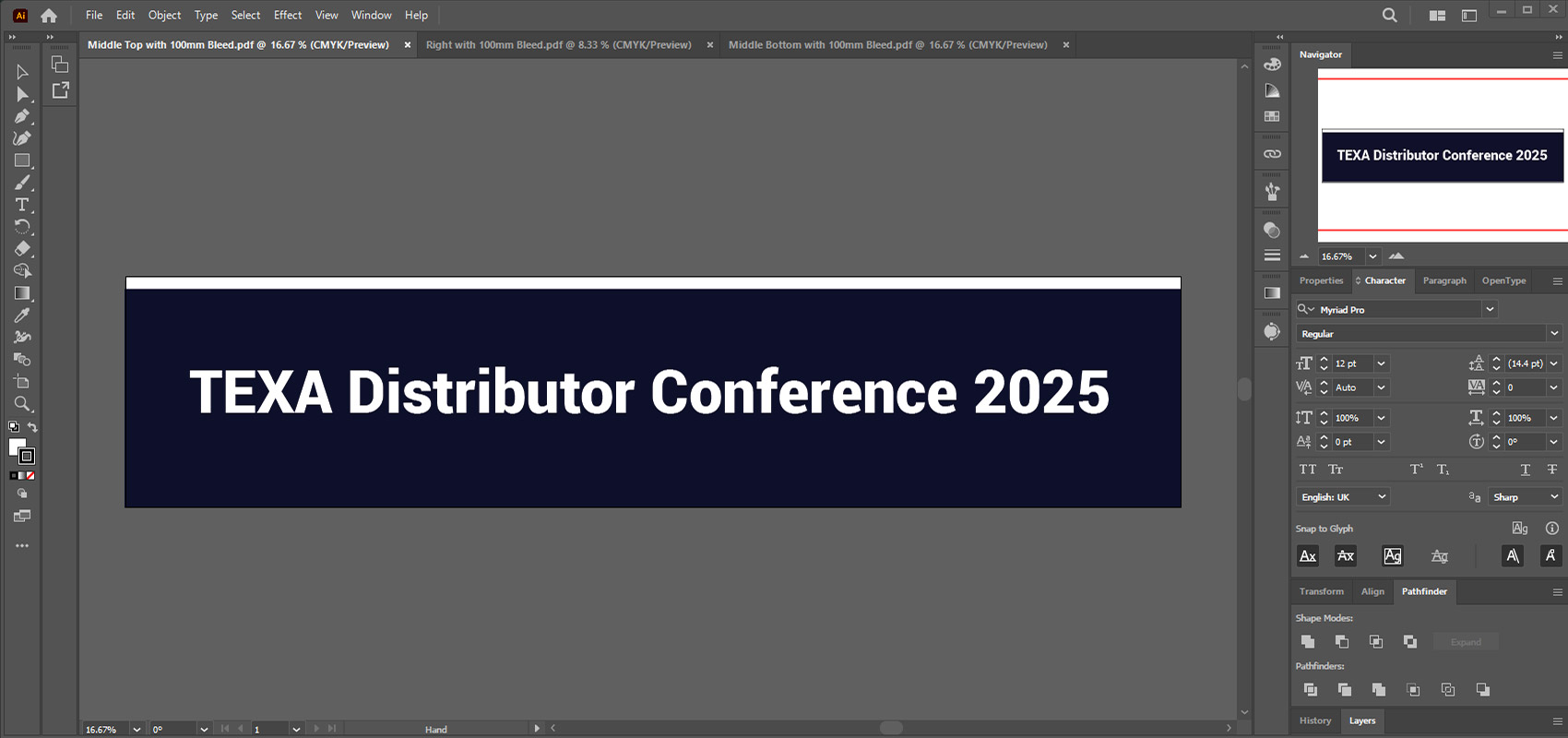Image resolution: width=1568 pixels, height=738 pixels.
Task: Open the Object menu
Action: 164,15
